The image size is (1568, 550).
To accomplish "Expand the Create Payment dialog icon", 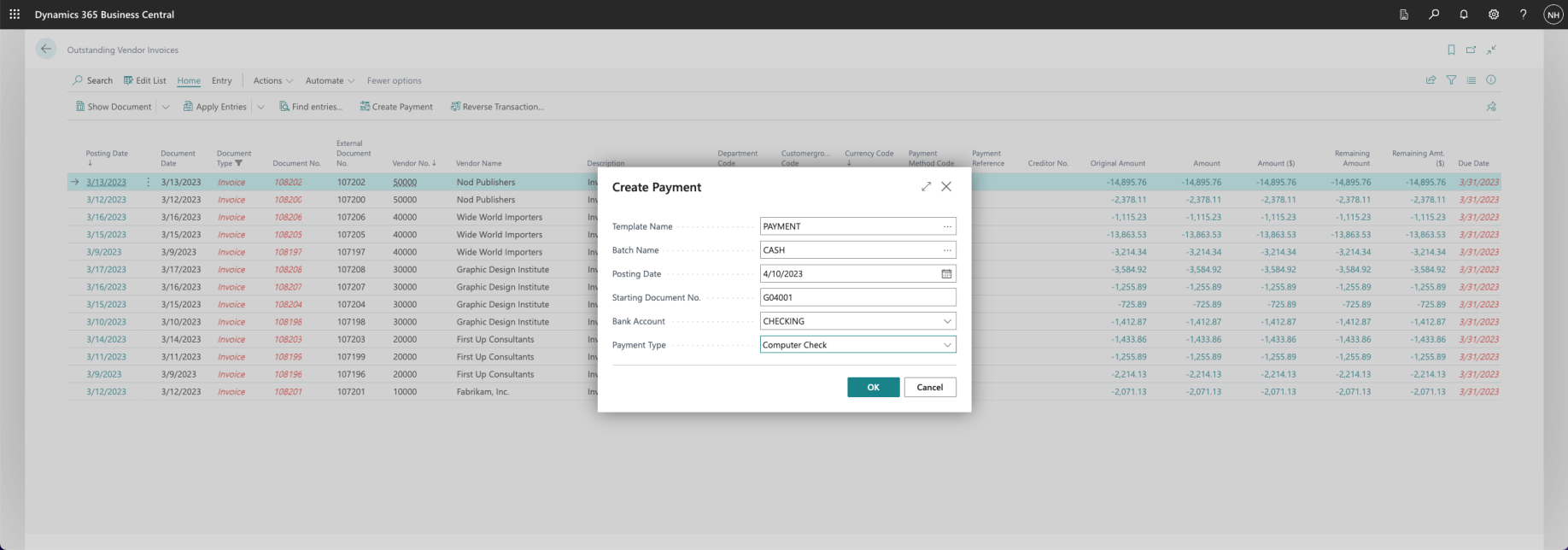I will click(926, 186).
